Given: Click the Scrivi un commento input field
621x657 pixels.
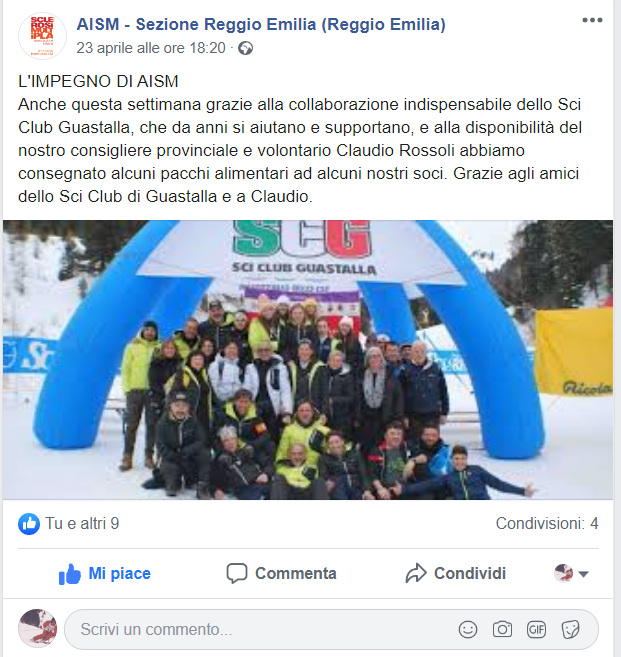Looking at the screenshot, I should (x=260, y=629).
